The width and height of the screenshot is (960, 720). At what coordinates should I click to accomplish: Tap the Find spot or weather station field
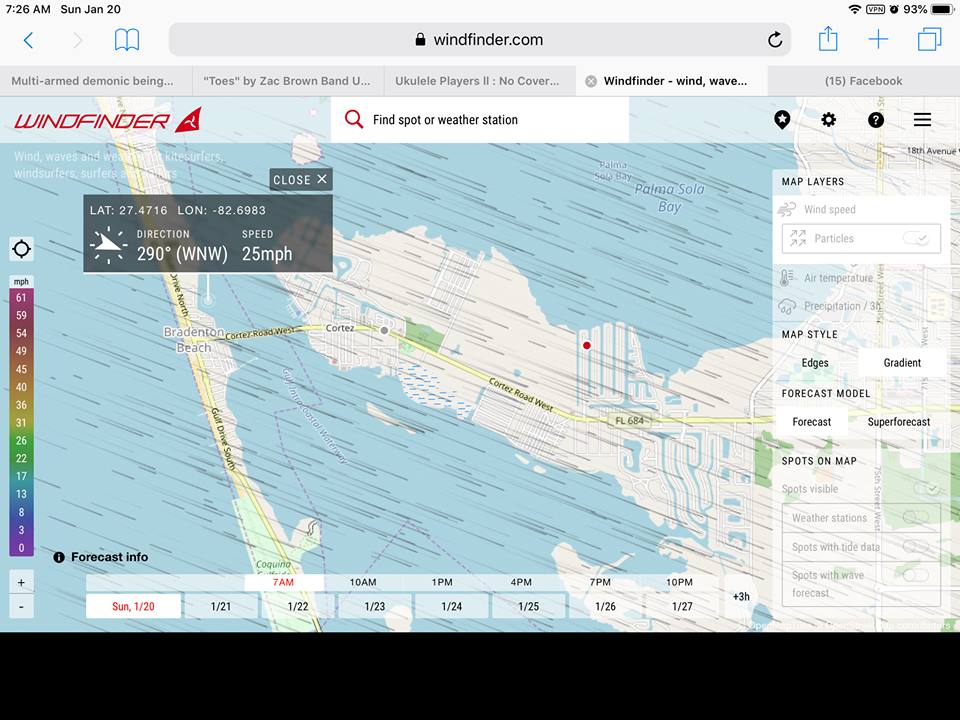480,120
